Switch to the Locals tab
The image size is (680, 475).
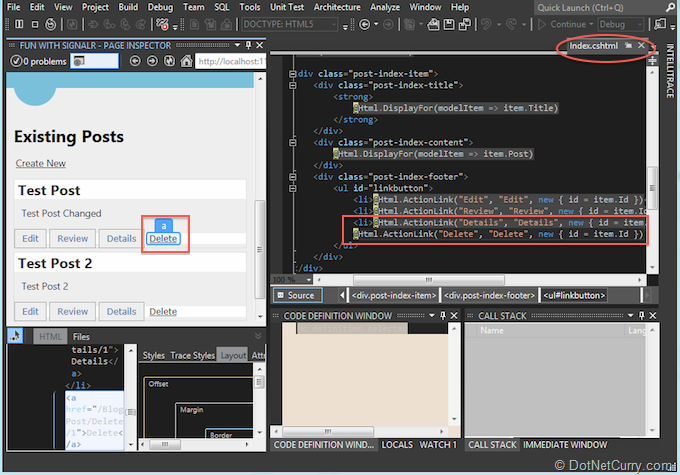(397, 445)
